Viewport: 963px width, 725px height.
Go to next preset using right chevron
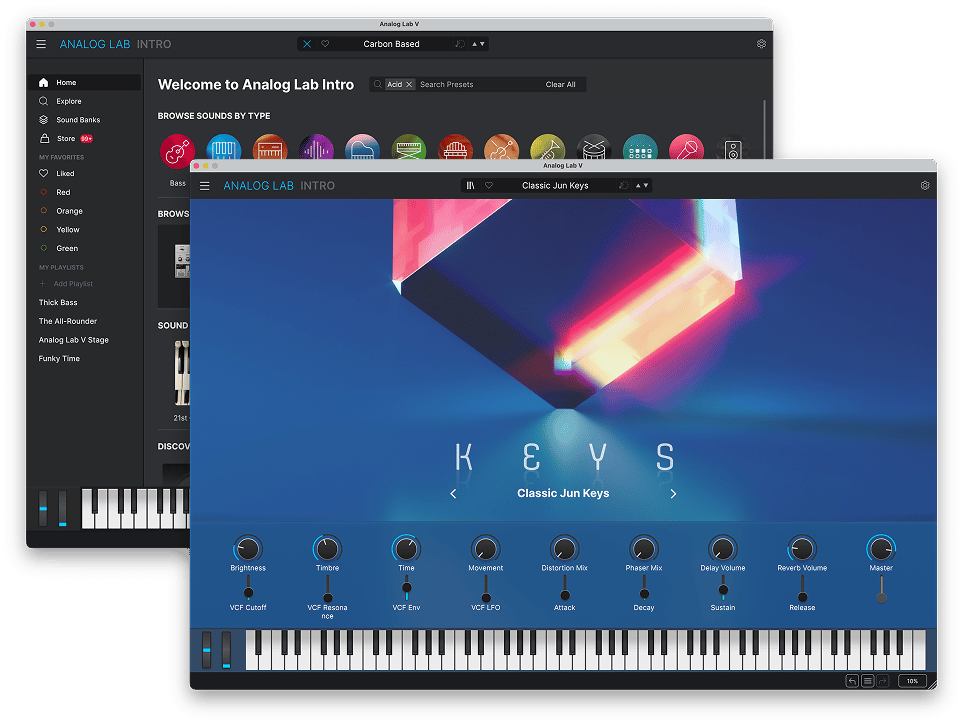(673, 494)
